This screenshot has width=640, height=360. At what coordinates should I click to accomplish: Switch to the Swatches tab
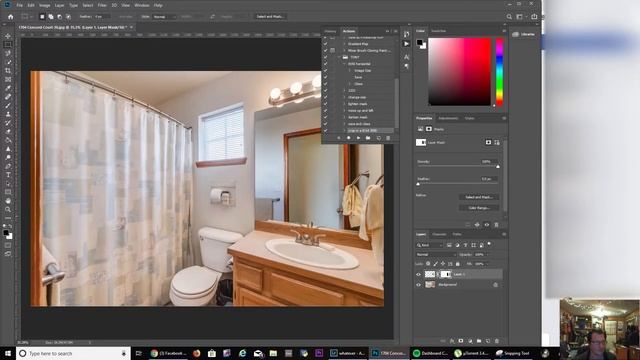438,31
